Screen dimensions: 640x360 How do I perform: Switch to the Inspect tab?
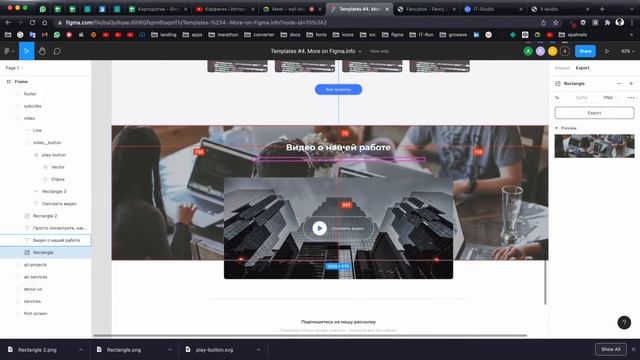[562, 68]
